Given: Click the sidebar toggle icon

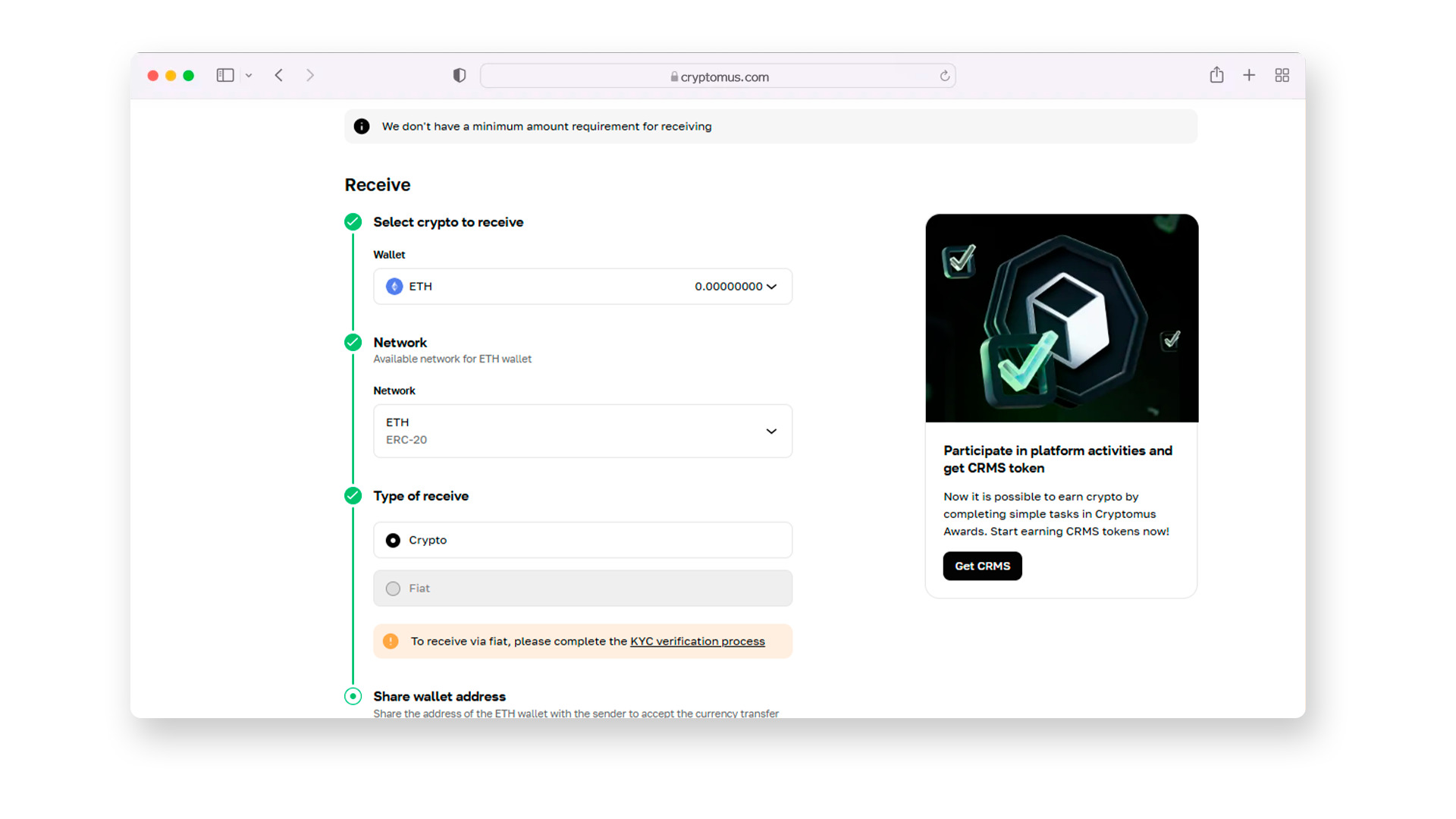Looking at the screenshot, I should [224, 75].
